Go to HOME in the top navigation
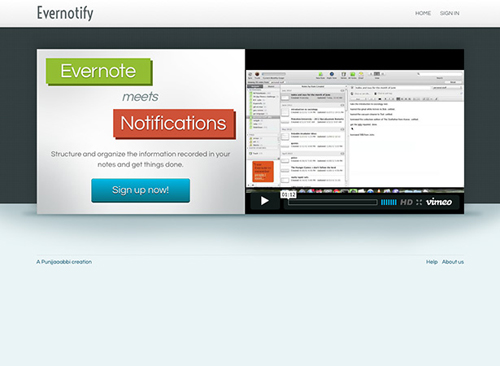Viewport: 500px width, 366px height. pyautogui.click(x=423, y=13)
